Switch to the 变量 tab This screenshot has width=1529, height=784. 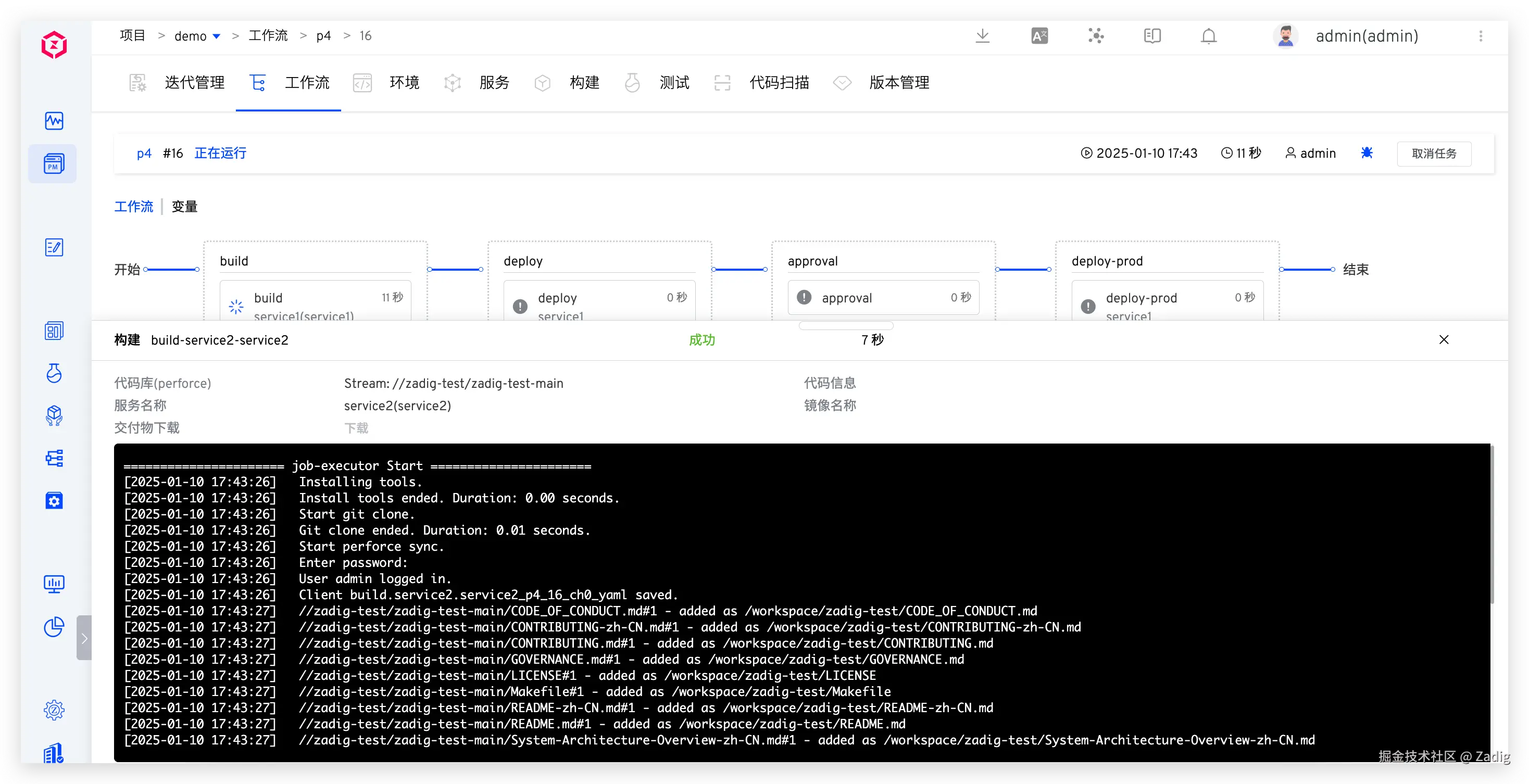[184, 207]
